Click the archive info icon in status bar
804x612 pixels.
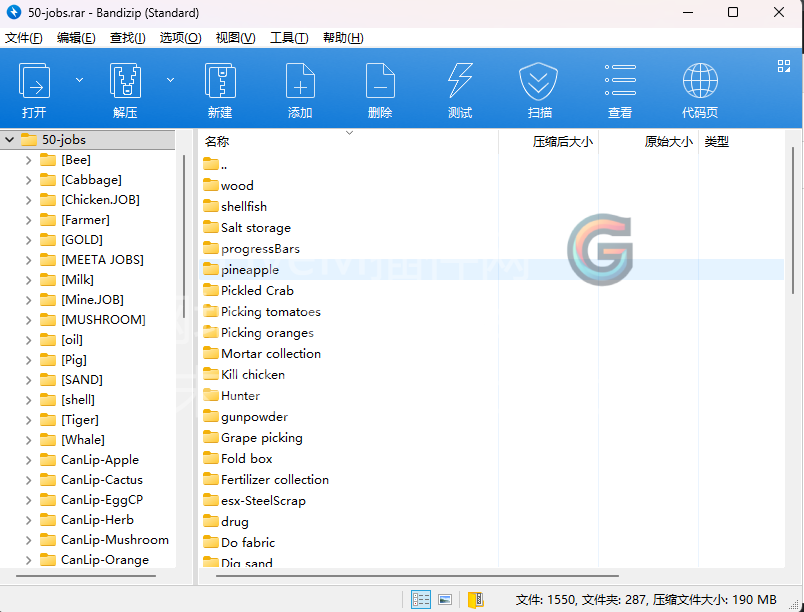(476, 599)
